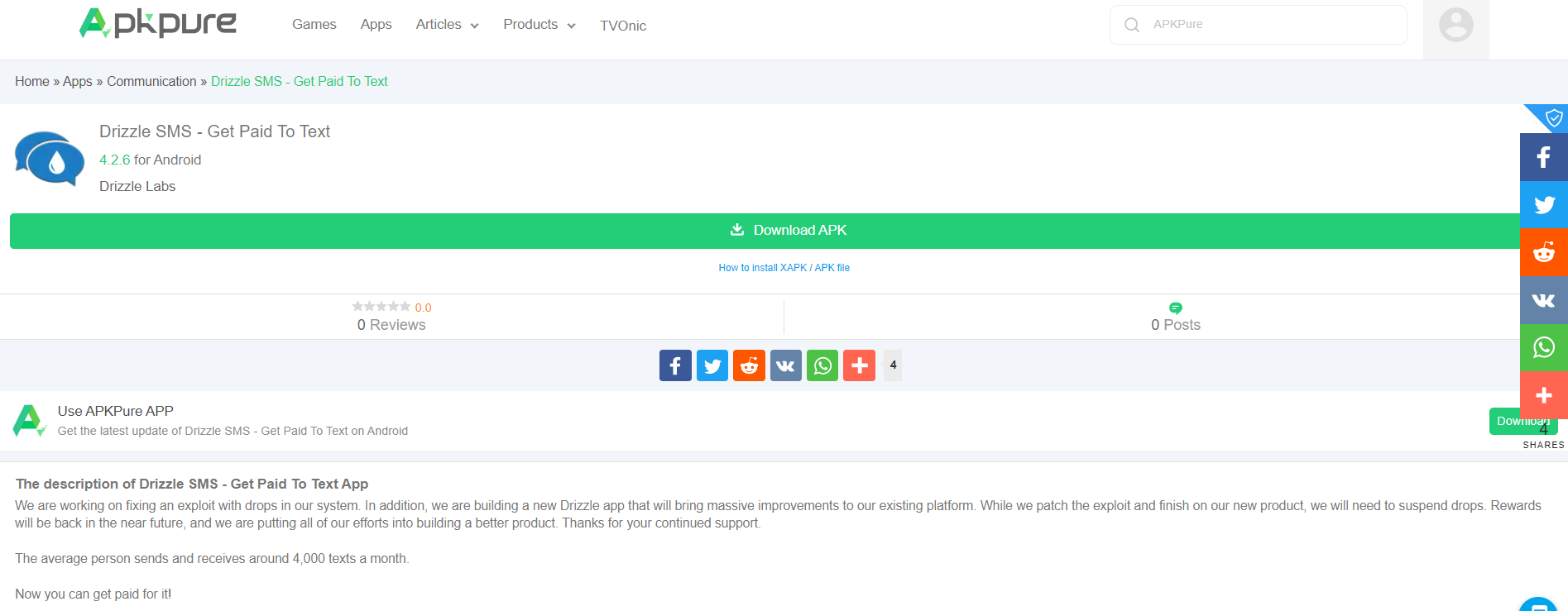The width and height of the screenshot is (1568, 611).
Task: Open the Games menu item
Action: (314, 25)
